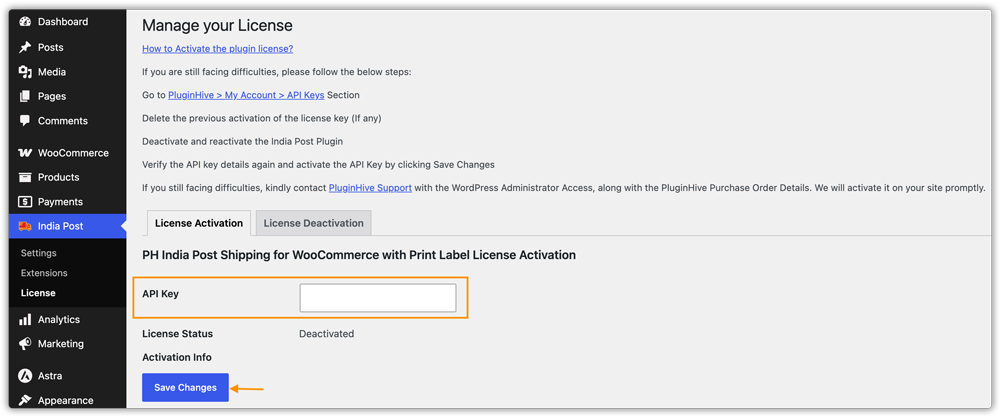Click the Payments dollar icon
1000x418 pixels.
tap(25, 202)
